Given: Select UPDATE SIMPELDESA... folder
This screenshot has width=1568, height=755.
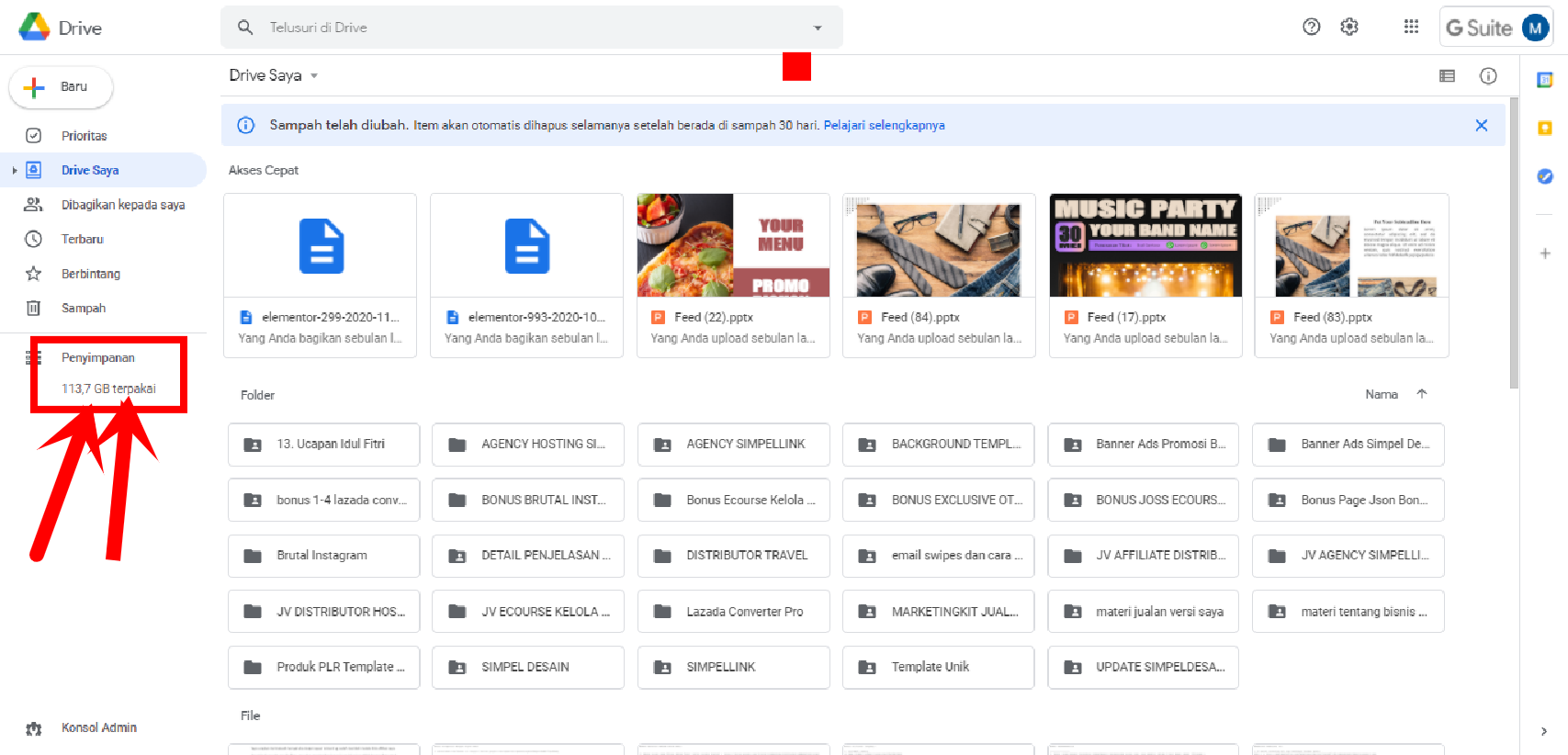Looking at the screenshot, I should tap(1144, 668).
